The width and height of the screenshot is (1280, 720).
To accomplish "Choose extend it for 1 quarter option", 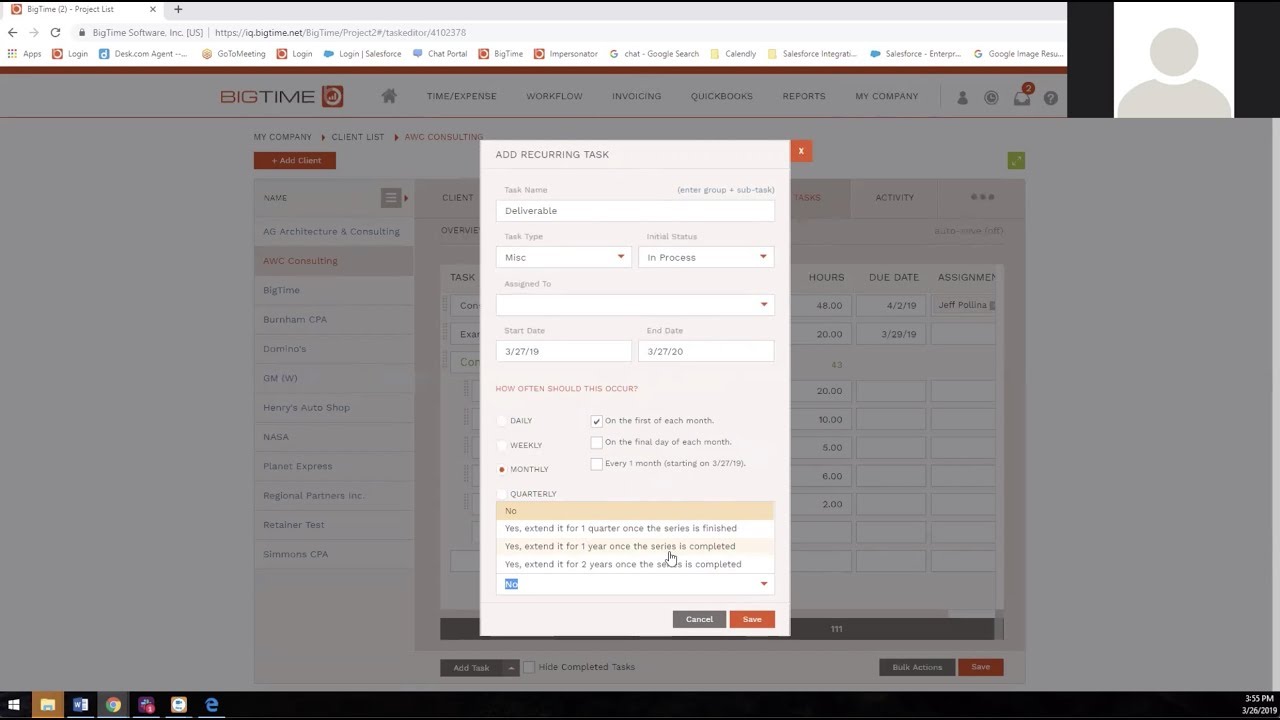I will click(635, 528).
